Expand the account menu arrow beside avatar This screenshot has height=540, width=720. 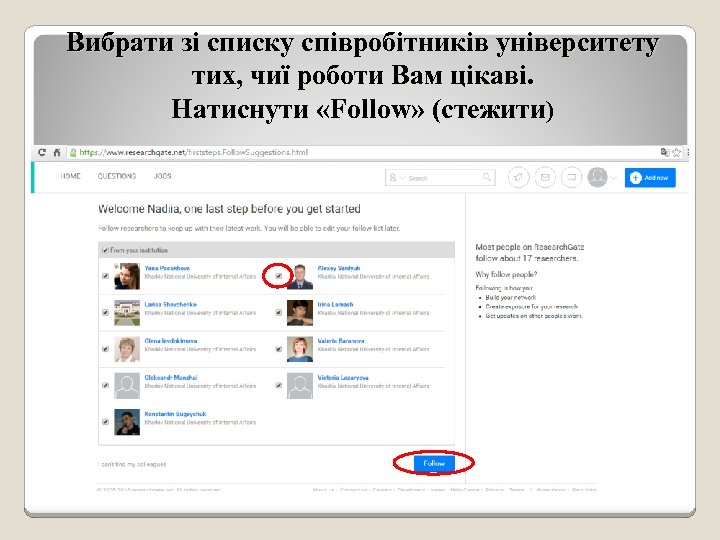click(x=613, y=178)
